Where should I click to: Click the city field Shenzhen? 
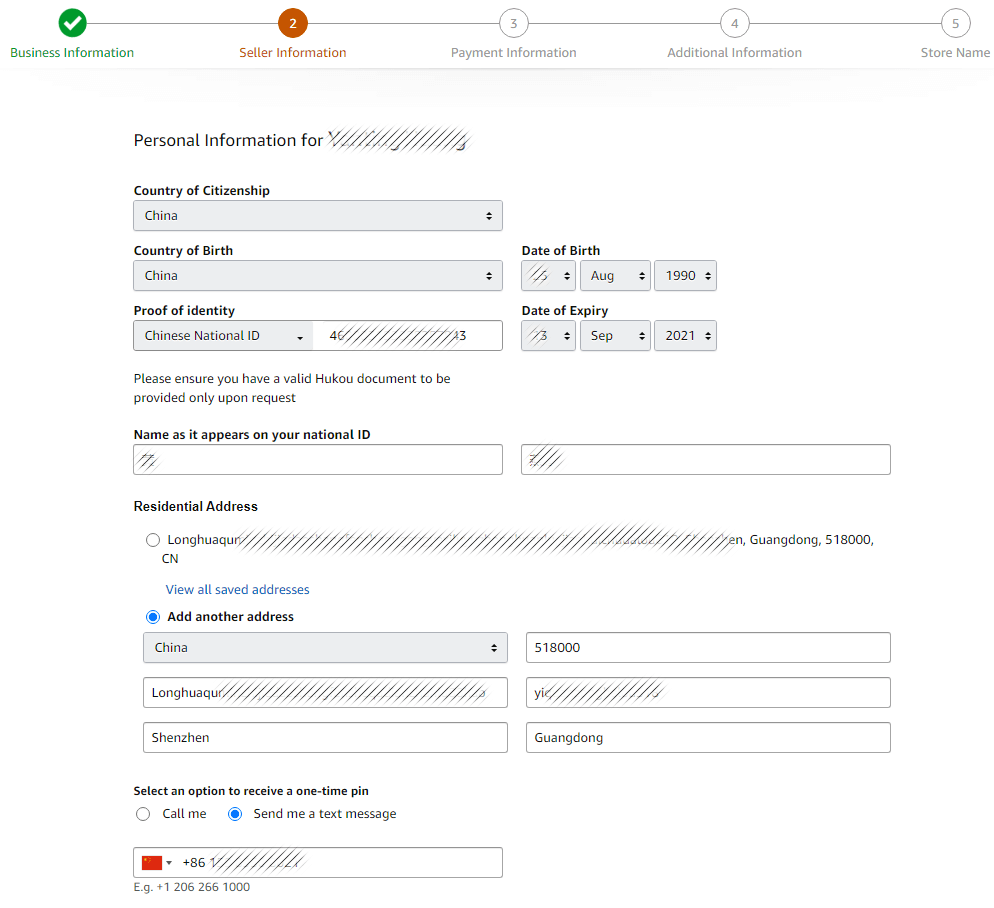coord(325,737)
